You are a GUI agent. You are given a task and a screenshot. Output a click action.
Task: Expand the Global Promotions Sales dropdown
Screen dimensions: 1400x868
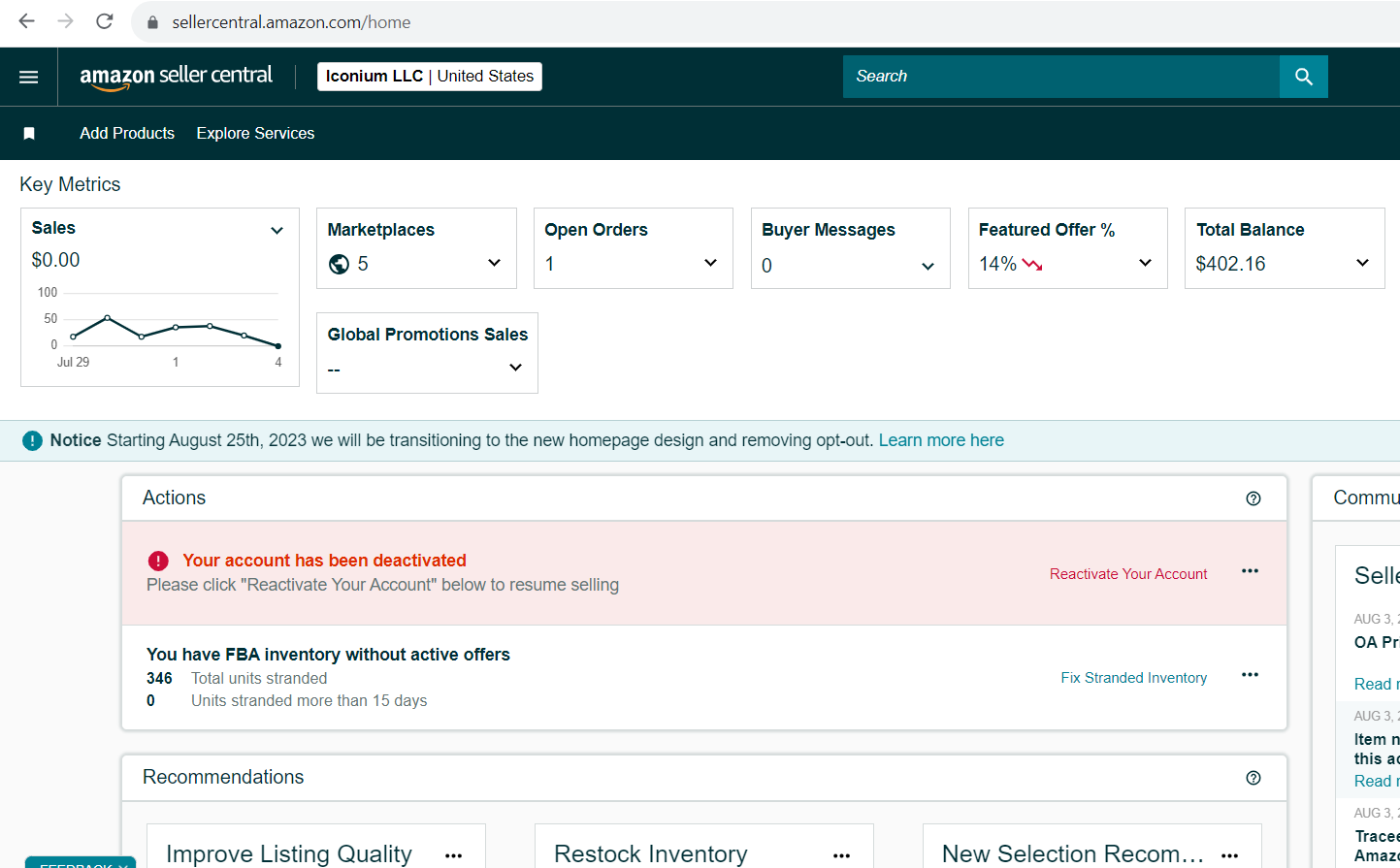coord(515,368)
